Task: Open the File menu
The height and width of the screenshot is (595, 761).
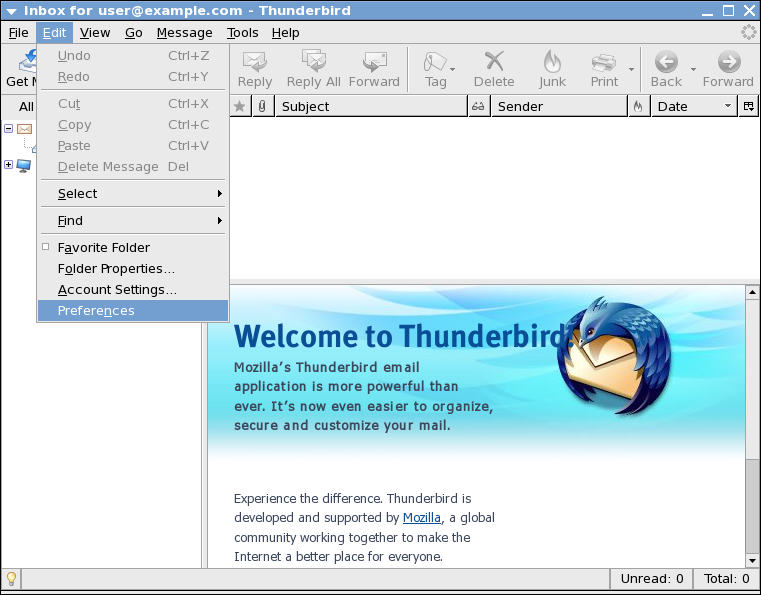Action: pyautogui.click(x=18, y=33)
